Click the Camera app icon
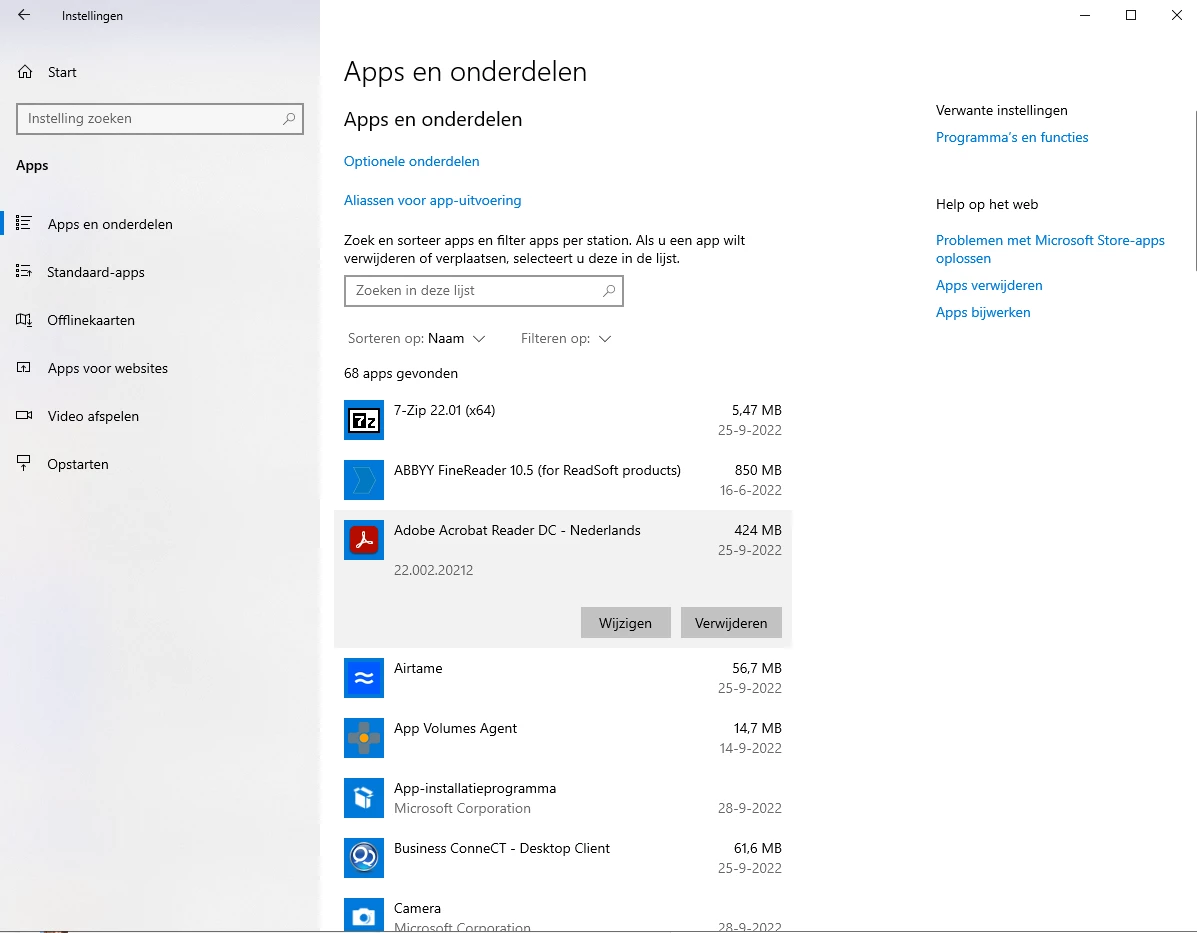The height and width of the screenshot is (933, 1197). click(363, 915)
